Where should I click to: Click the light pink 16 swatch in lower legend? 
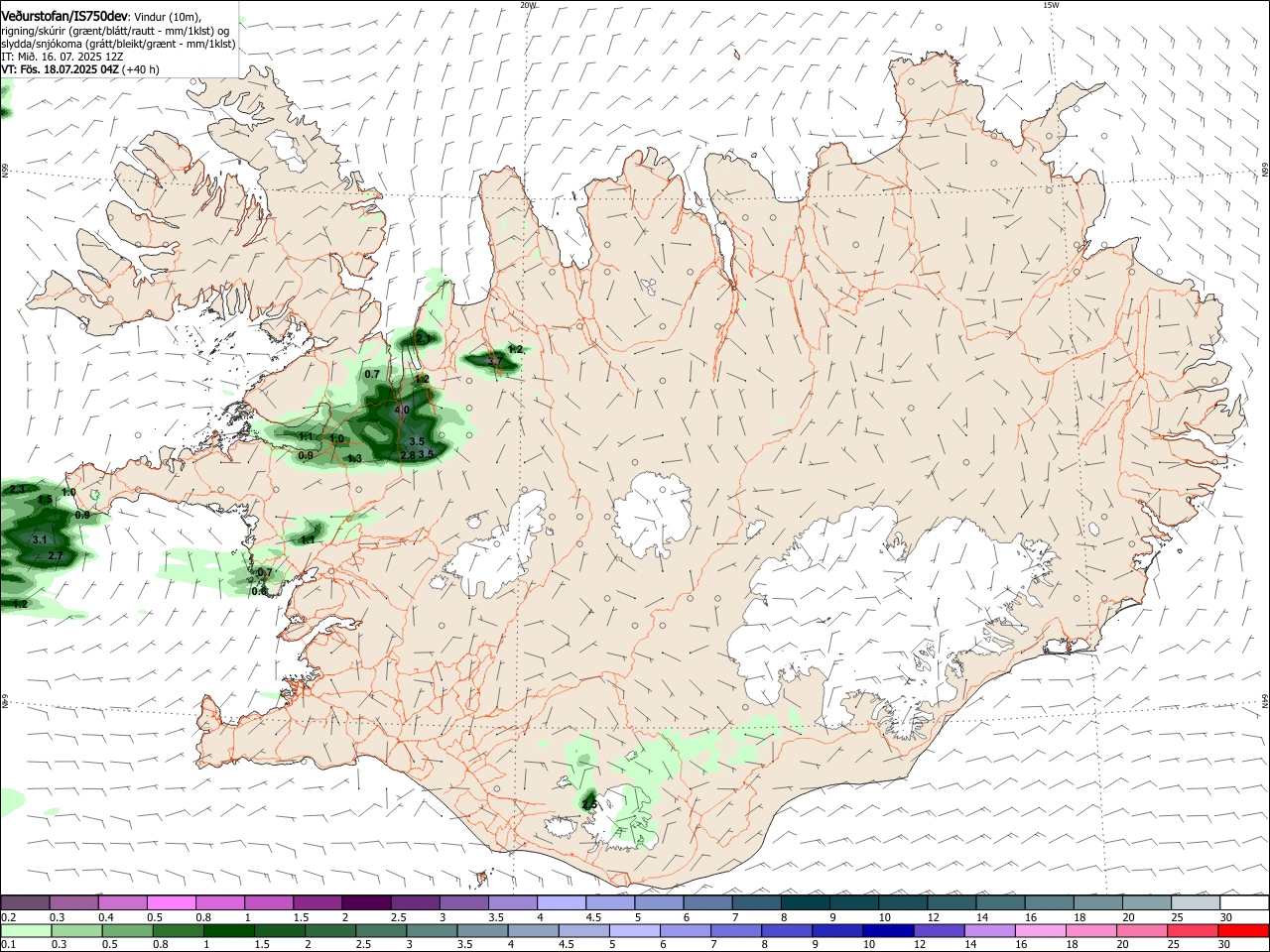1040,931
